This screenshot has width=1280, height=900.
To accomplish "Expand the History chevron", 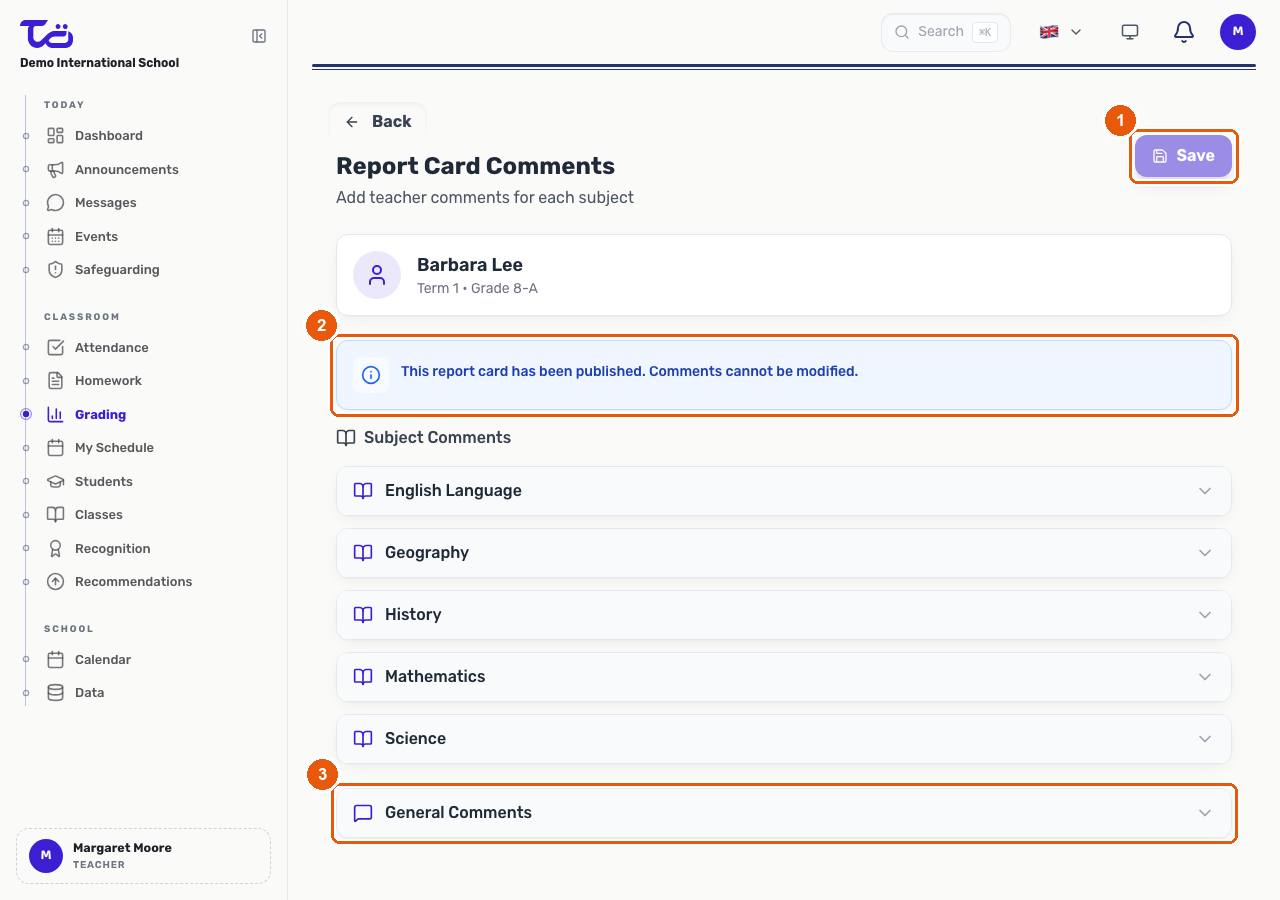I will pos(1205,615).
